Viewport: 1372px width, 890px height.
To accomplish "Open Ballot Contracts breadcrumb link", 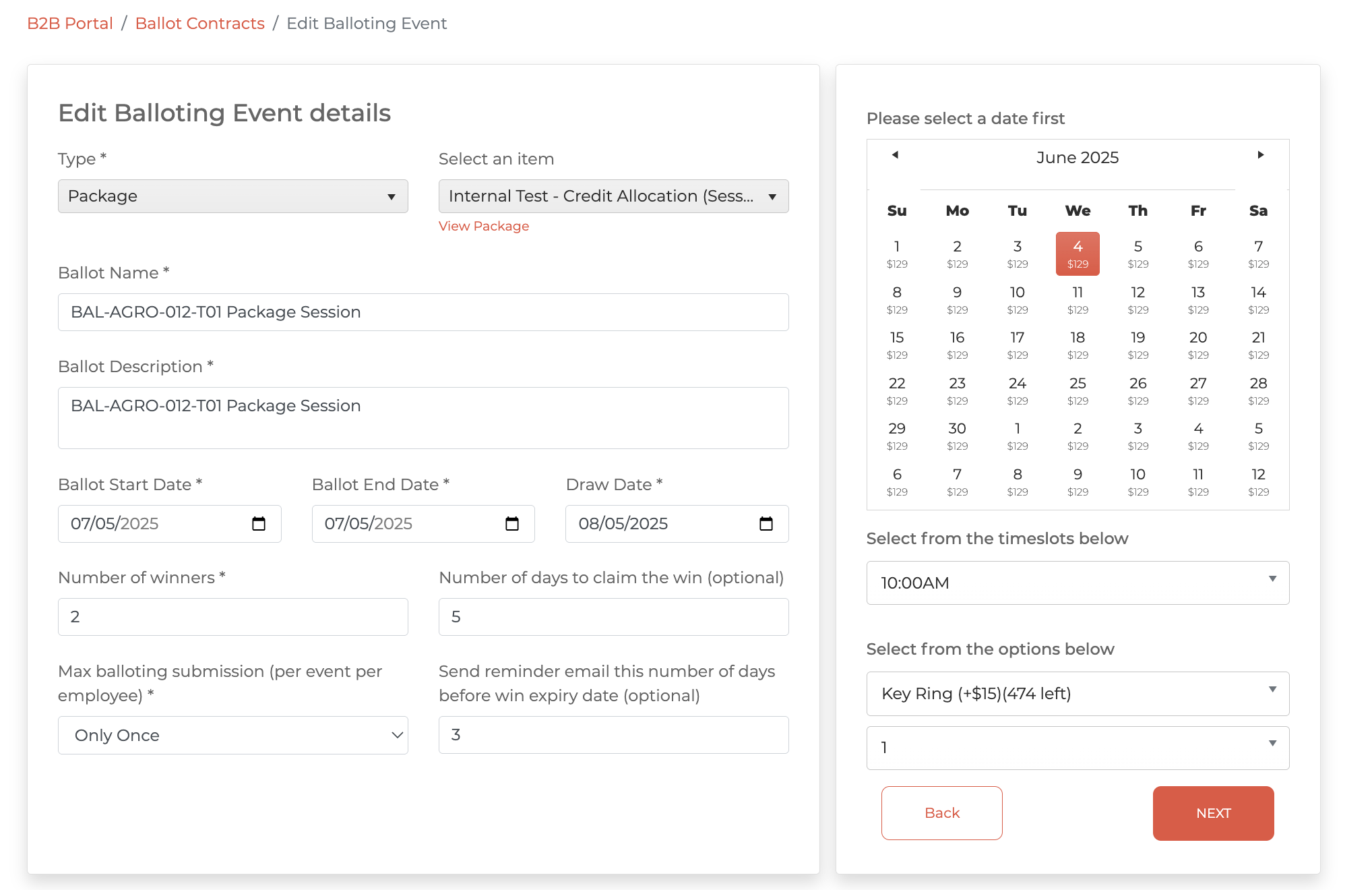I will pos(199,24).
